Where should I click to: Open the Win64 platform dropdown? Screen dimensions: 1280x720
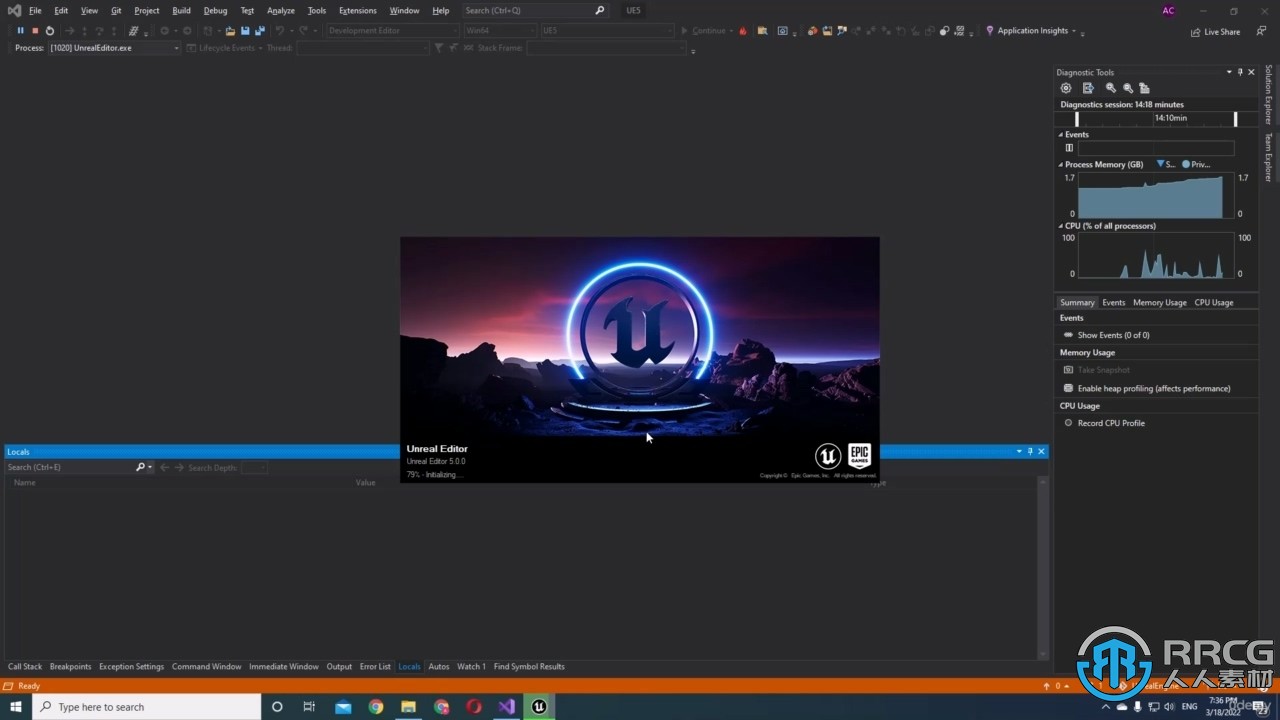point(500,31)
